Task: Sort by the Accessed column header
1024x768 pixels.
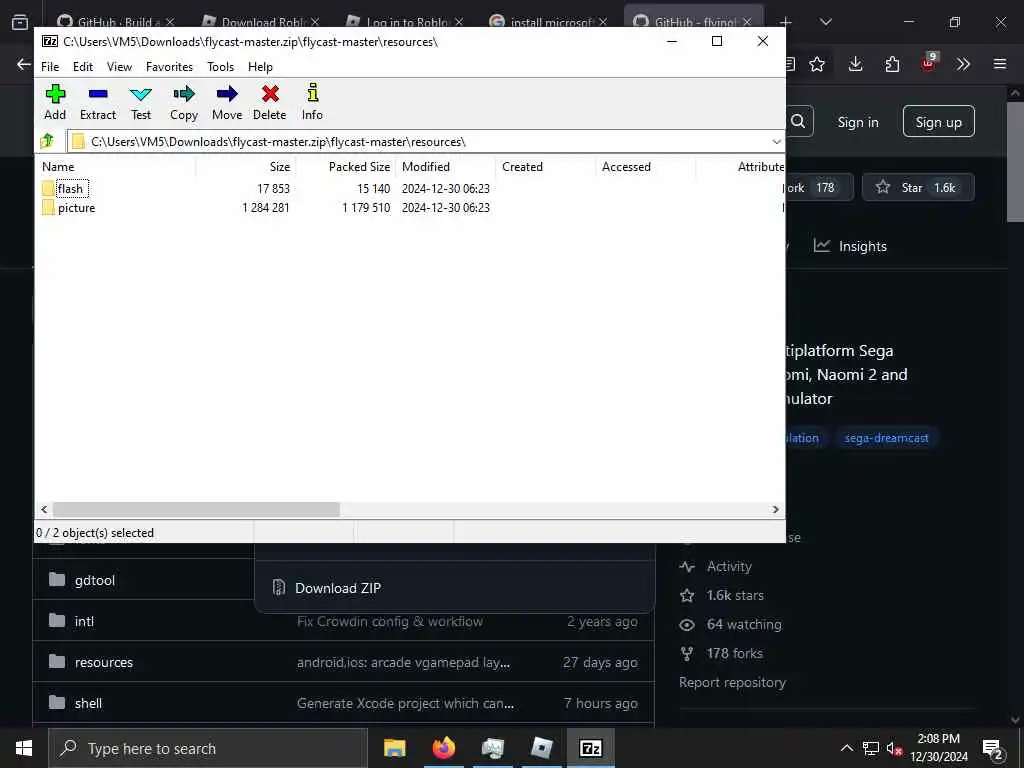Action: coord(645,167)
